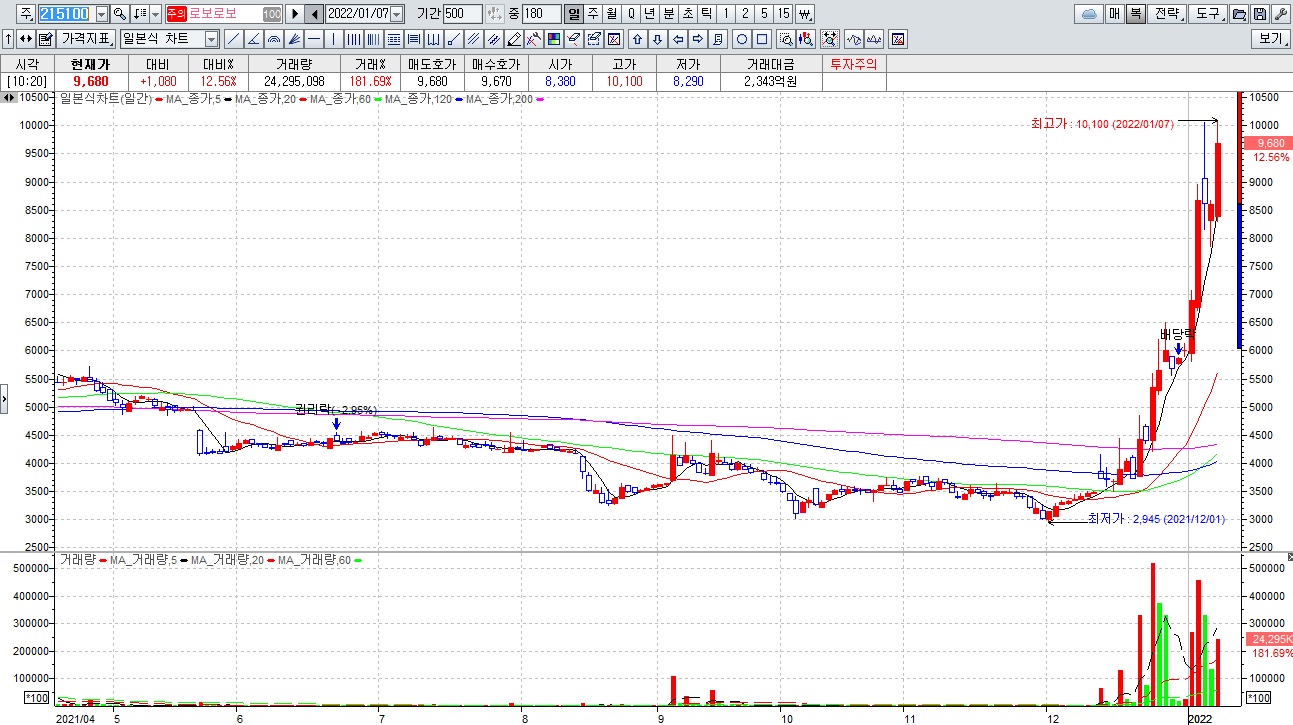The image size is (1293, 725).
Task: Click the 주 market type button
Action: pos(26,14)
